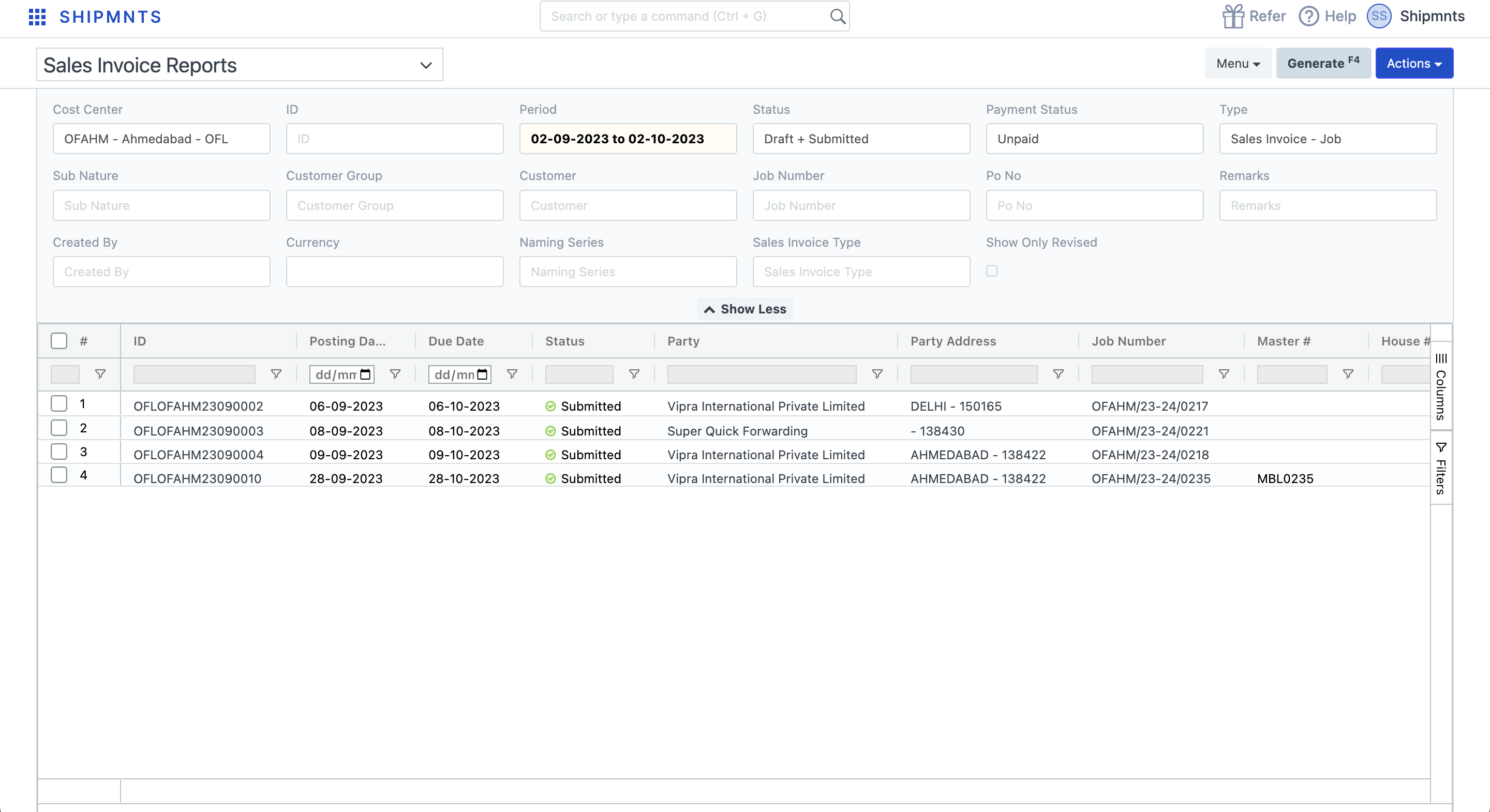
Task: Open the Currency field
Action: 394,271
